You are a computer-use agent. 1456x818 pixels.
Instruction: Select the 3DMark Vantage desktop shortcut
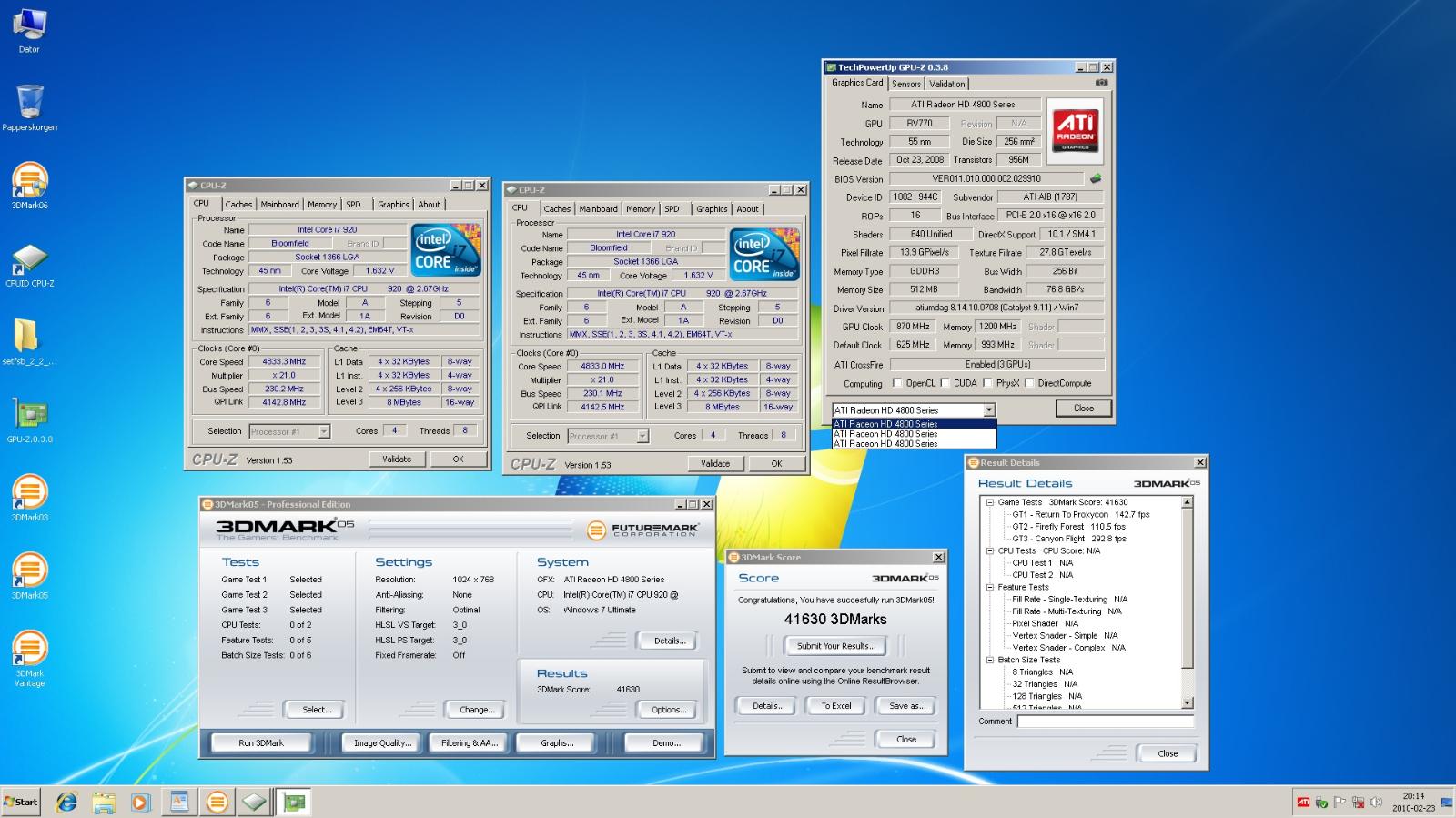tap(29, 659)
